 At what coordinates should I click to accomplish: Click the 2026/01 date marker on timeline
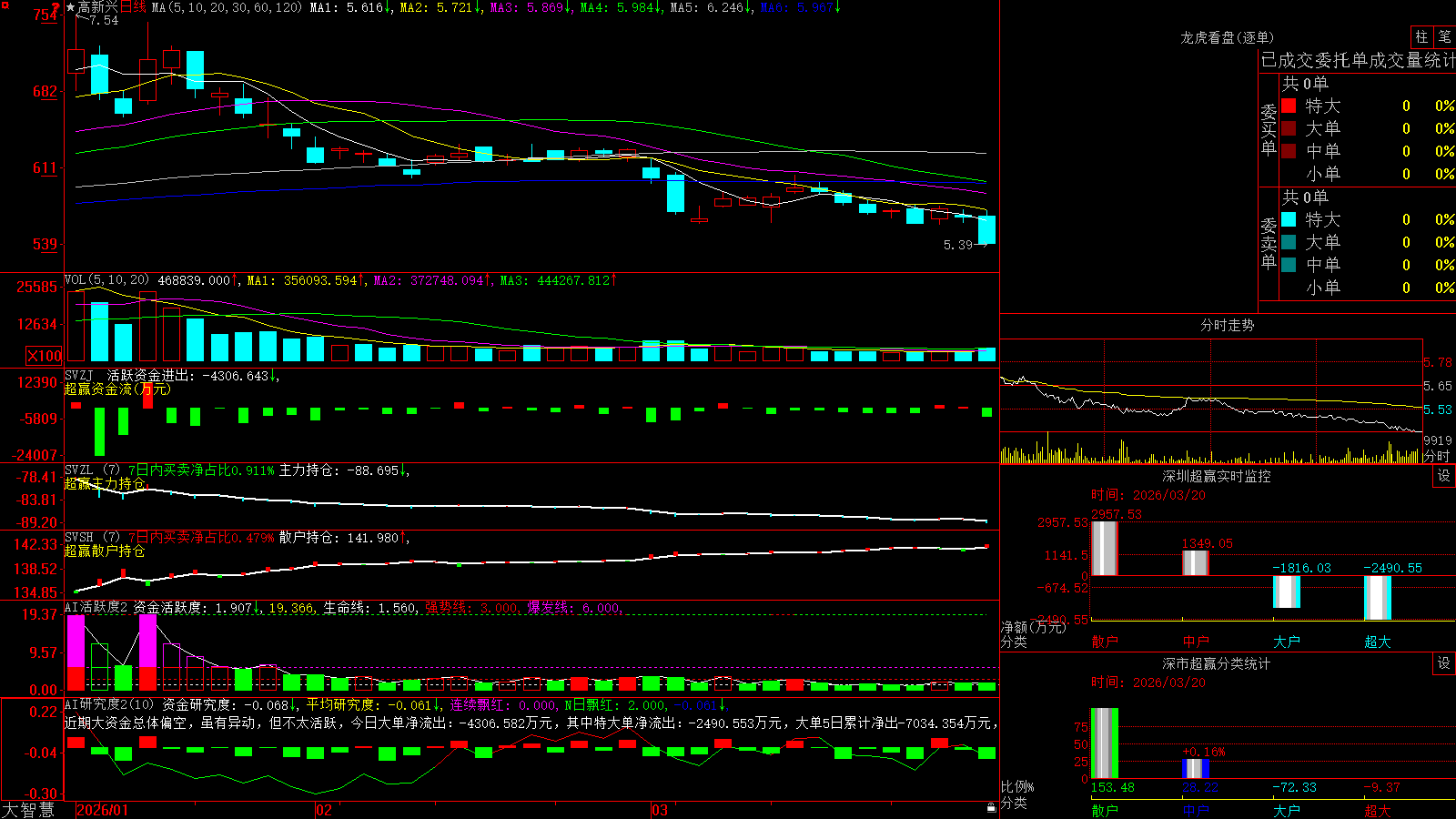[x=103, y=810]
